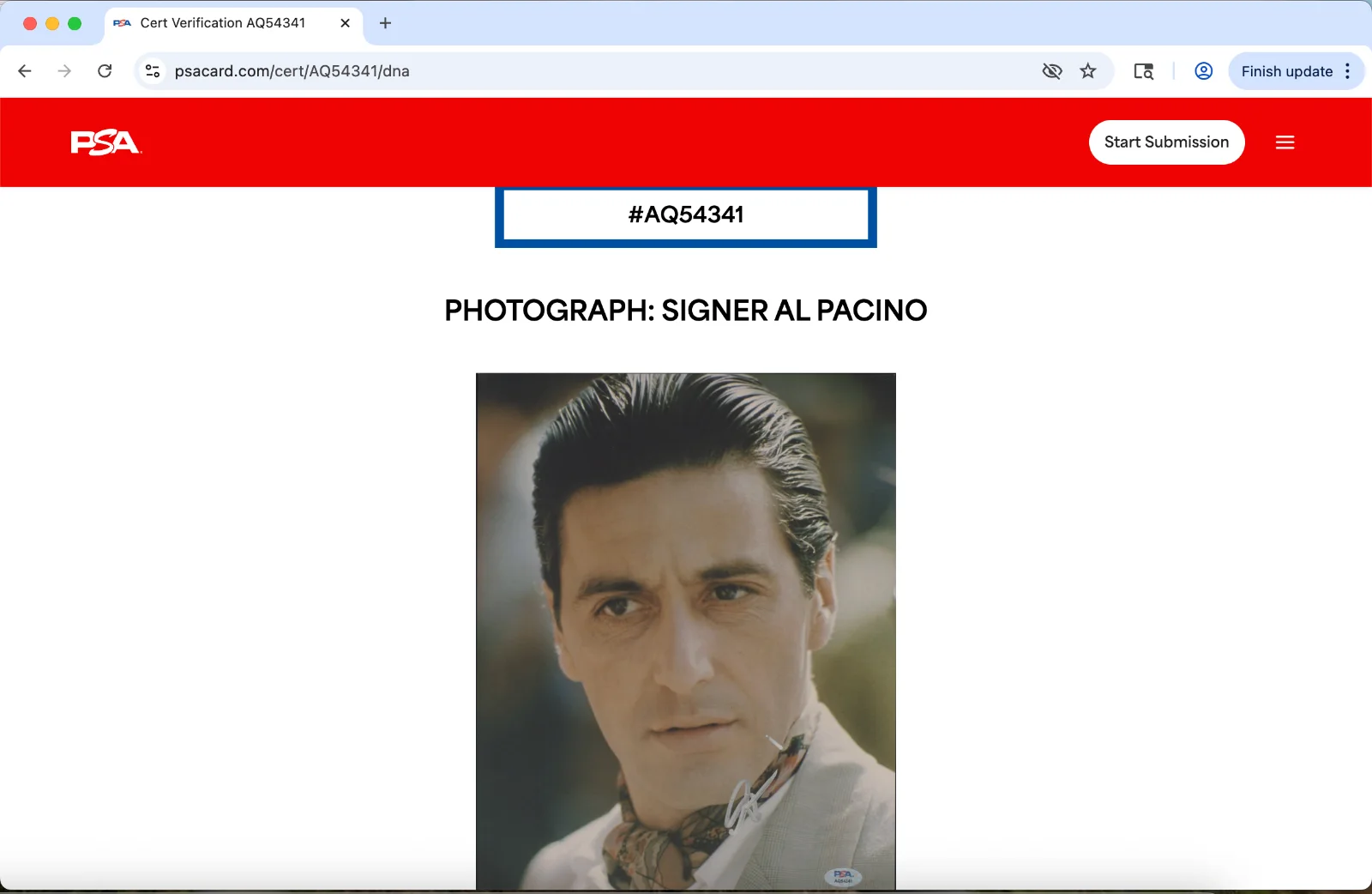1372x894 pixels.
Task: Click the address bar URL
Action: pyautogui.click(x=292, y=71)
